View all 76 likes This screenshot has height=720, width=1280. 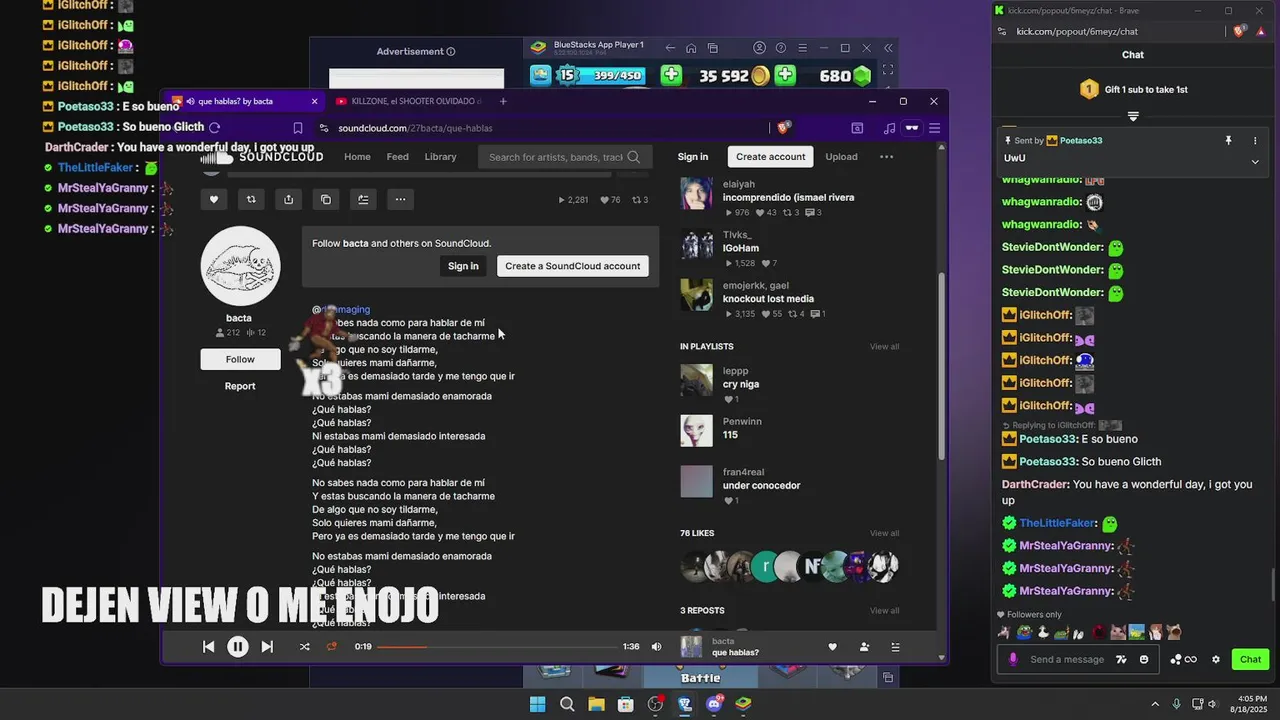[884, 533]
